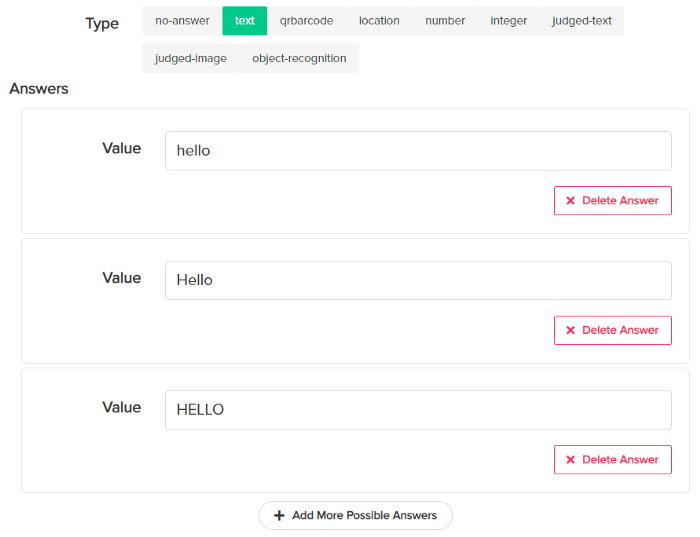Delete the answer with value hello
The height and width of the screenshot is (537, 700).
coord(613,201)
